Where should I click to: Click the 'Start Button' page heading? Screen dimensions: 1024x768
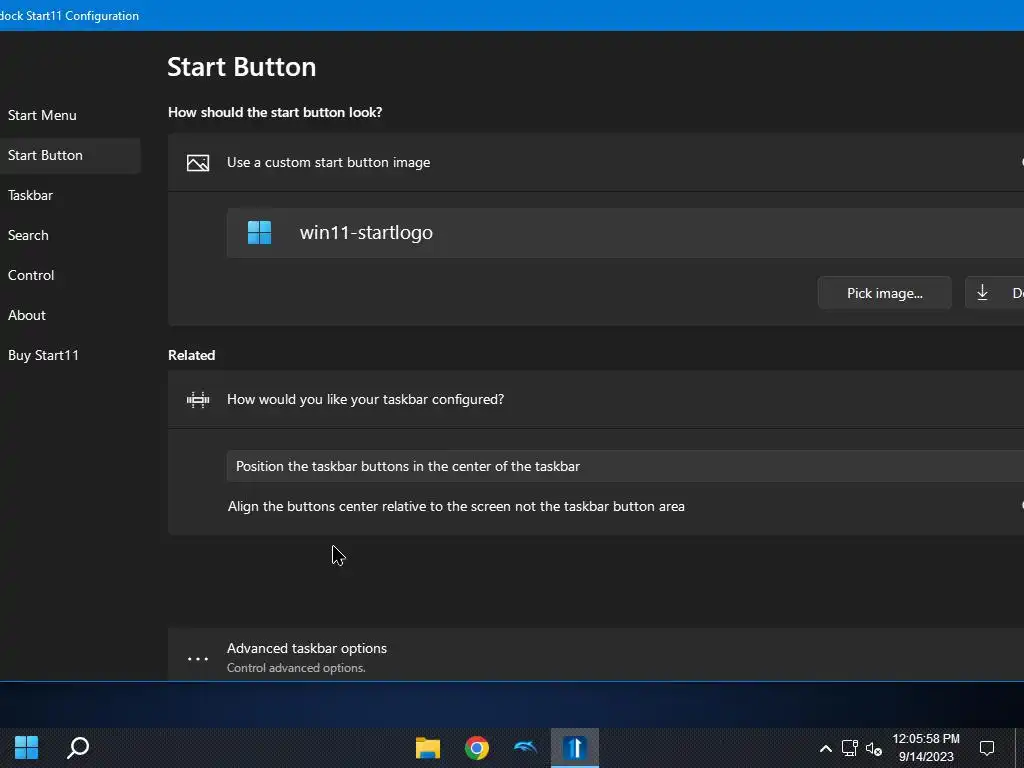(242, 67)
